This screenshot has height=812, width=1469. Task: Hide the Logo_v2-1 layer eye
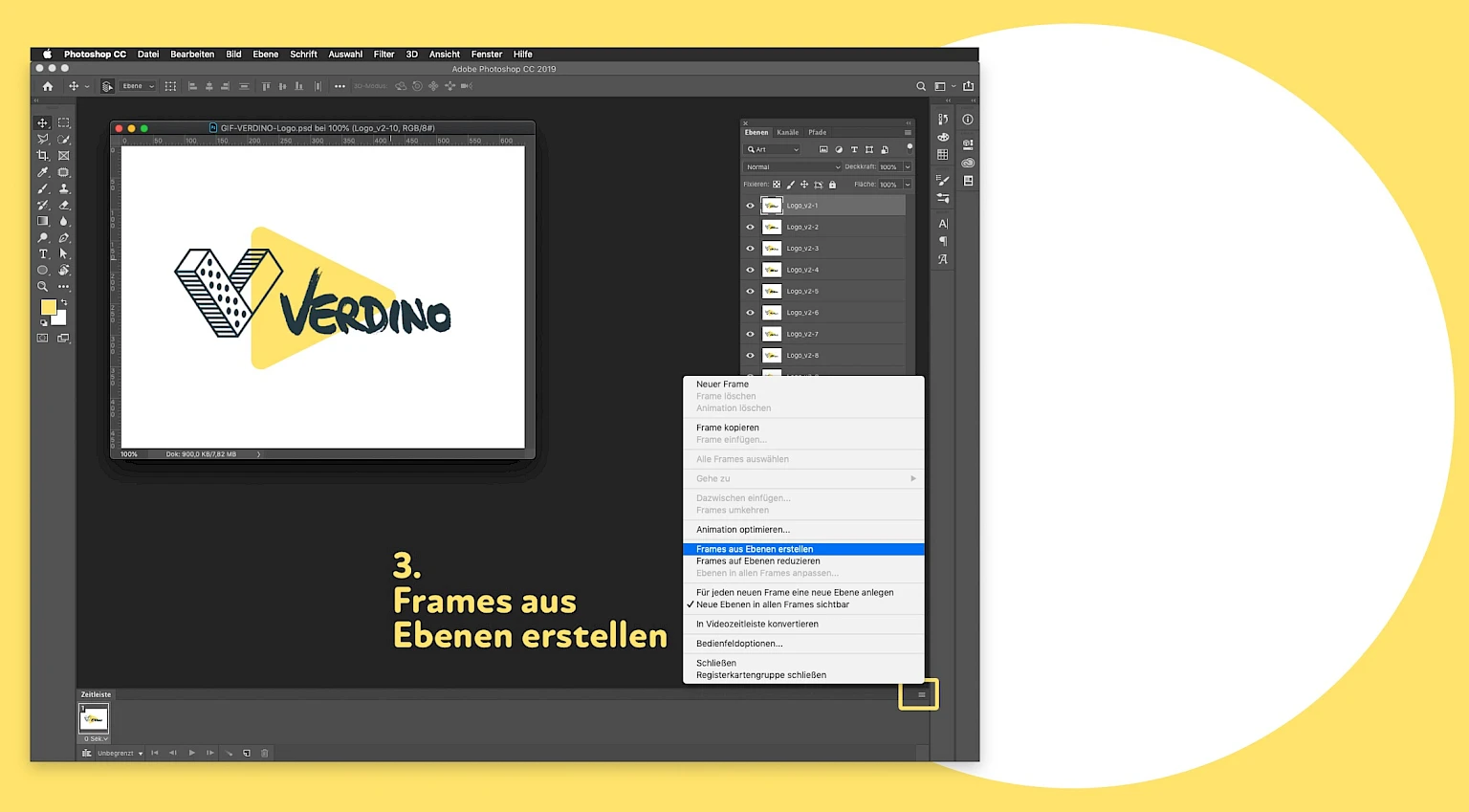pos(750,206)
